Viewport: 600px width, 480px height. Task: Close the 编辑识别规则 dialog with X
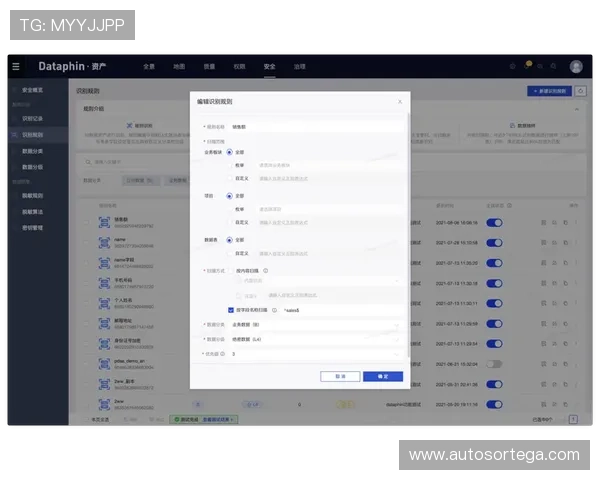(x=400, y=101)
